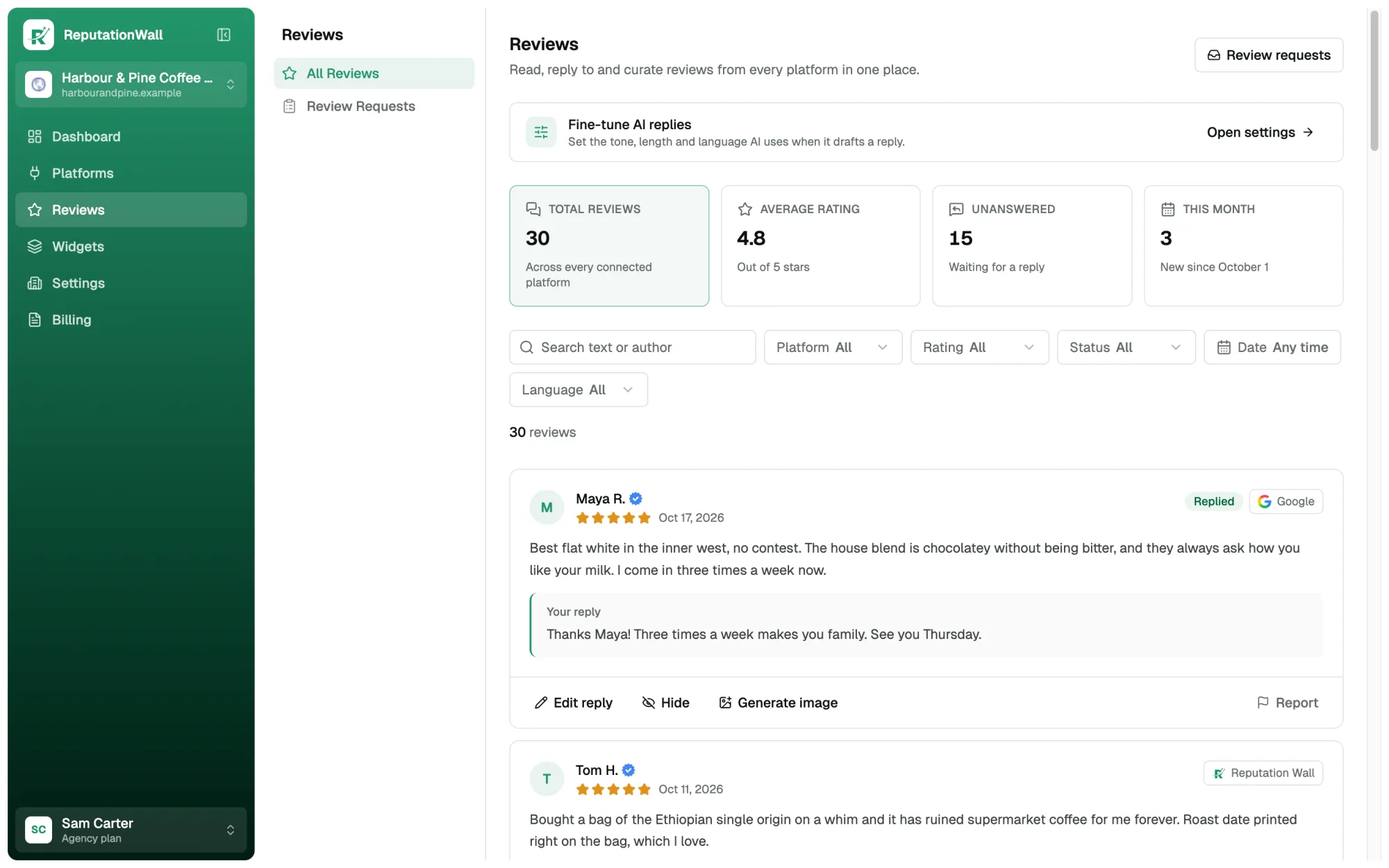Click the Google platform badge on Maya's review
Image resolution: width=1389 pixels, height=868 pixels.
click(1286, 501)
